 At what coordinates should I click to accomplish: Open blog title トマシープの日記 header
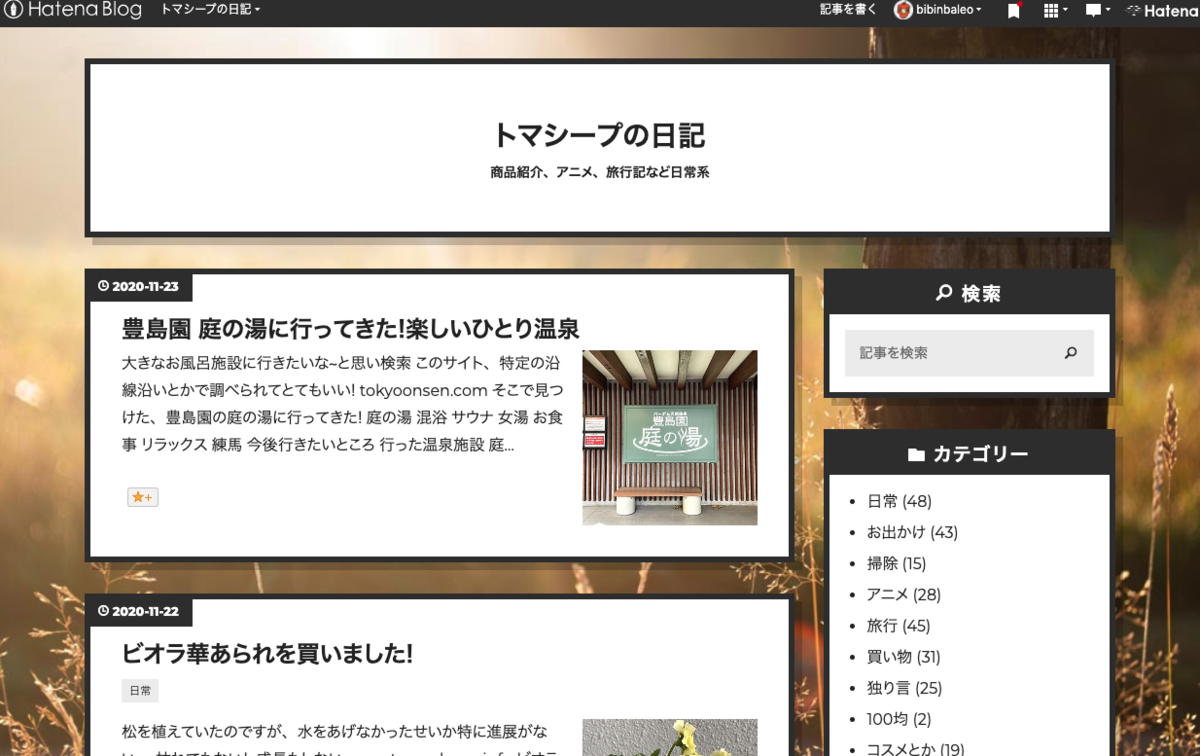(x=599, y=135)
